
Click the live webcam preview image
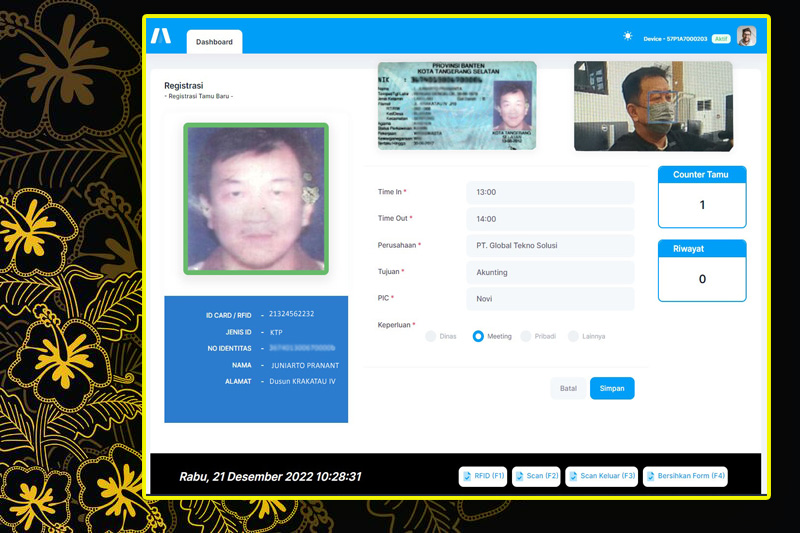pyautogui.click(x=653, y=106)
